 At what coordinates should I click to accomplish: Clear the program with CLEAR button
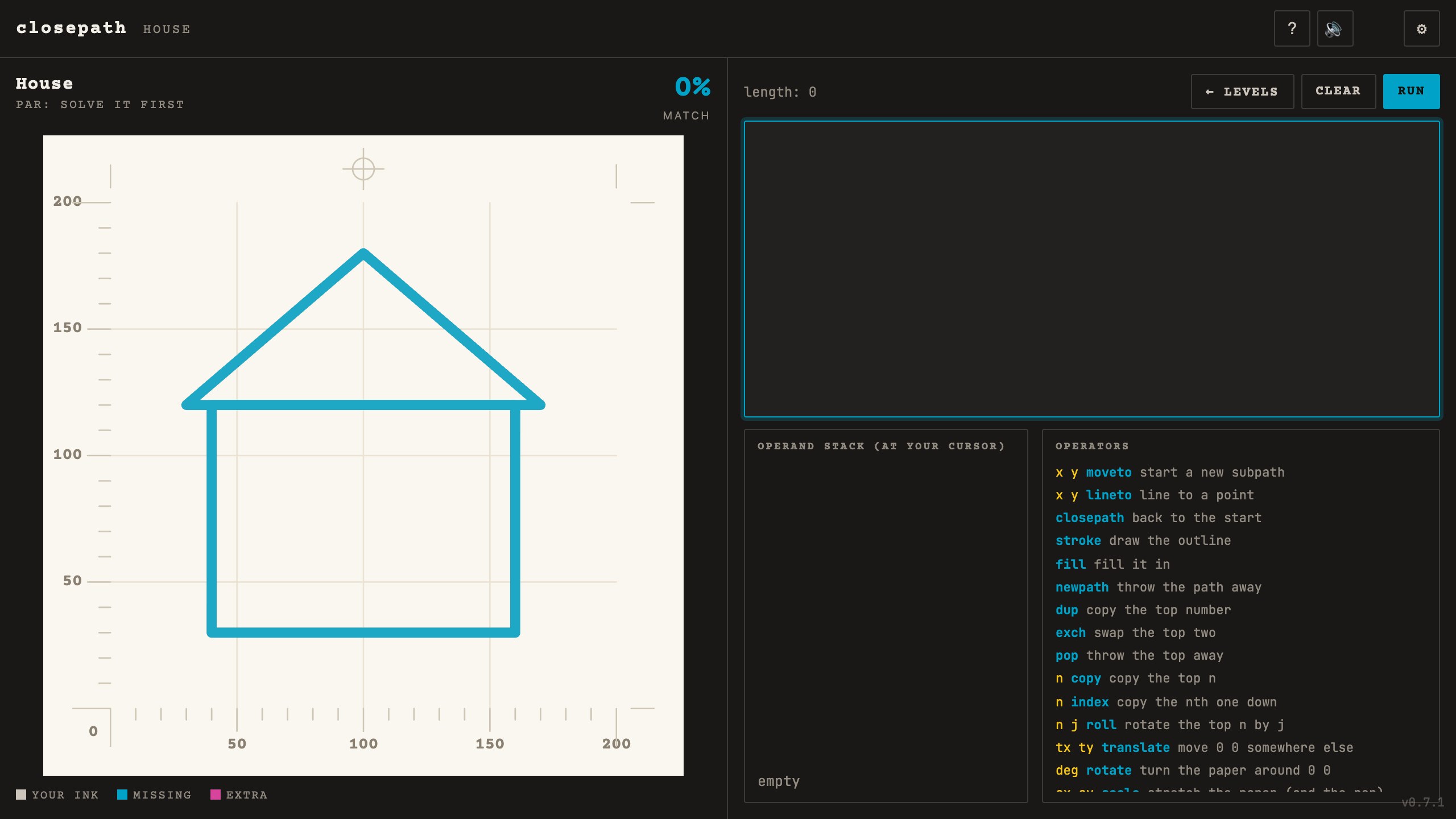(x=1338, y=92)
